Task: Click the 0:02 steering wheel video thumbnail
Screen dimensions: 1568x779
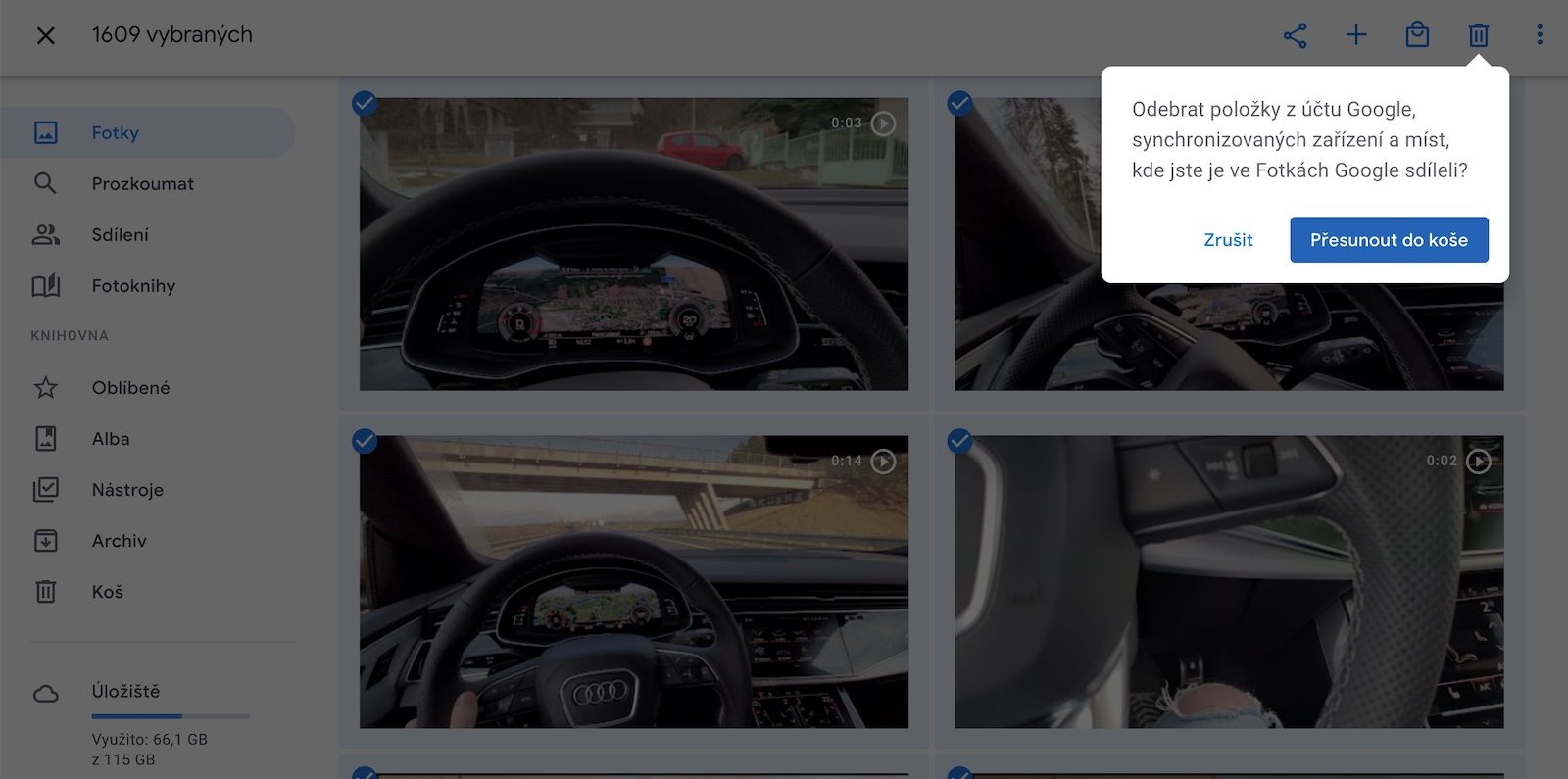Action: [1229, 582]
